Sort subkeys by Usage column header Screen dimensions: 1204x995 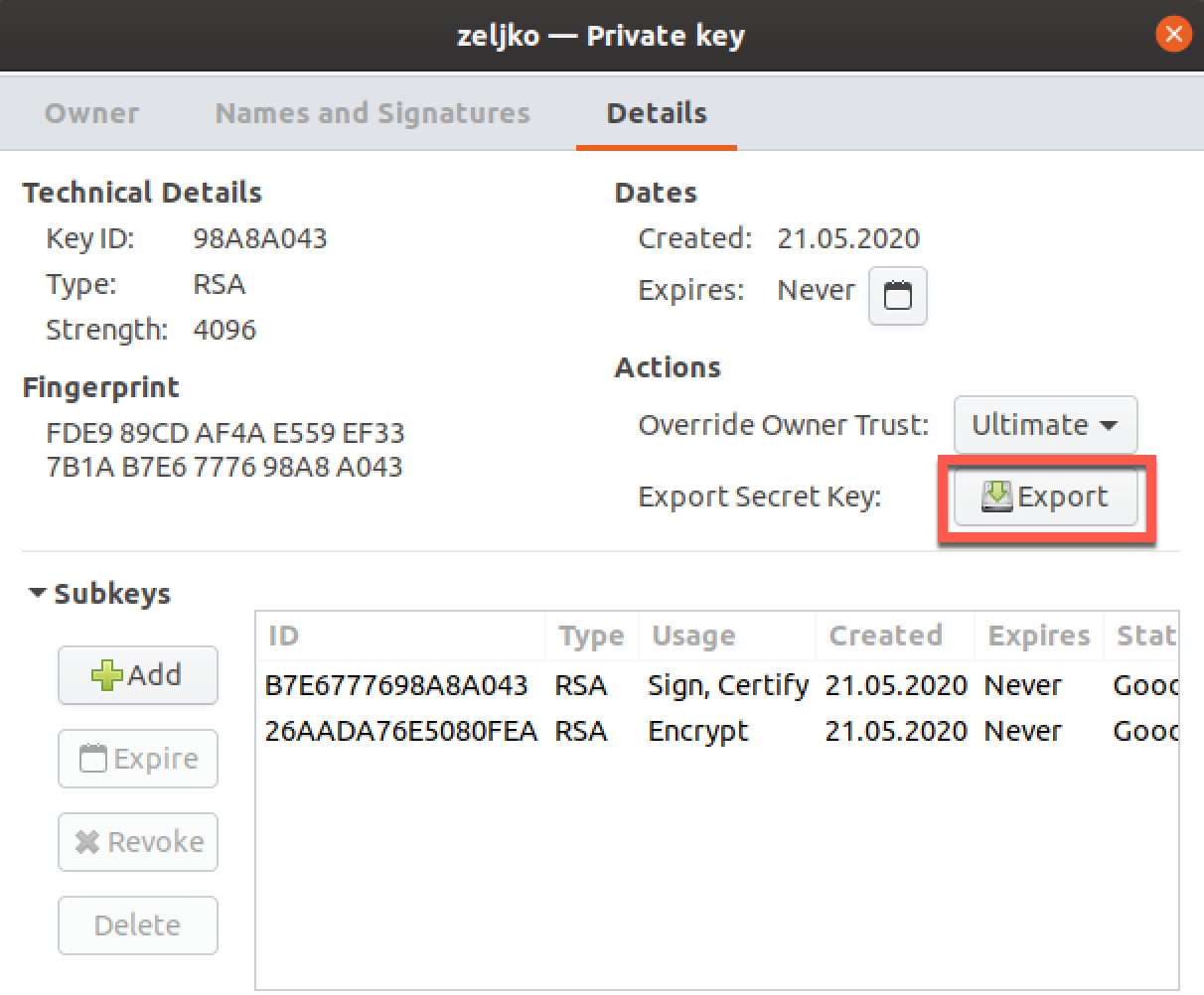tap(726, 636)
